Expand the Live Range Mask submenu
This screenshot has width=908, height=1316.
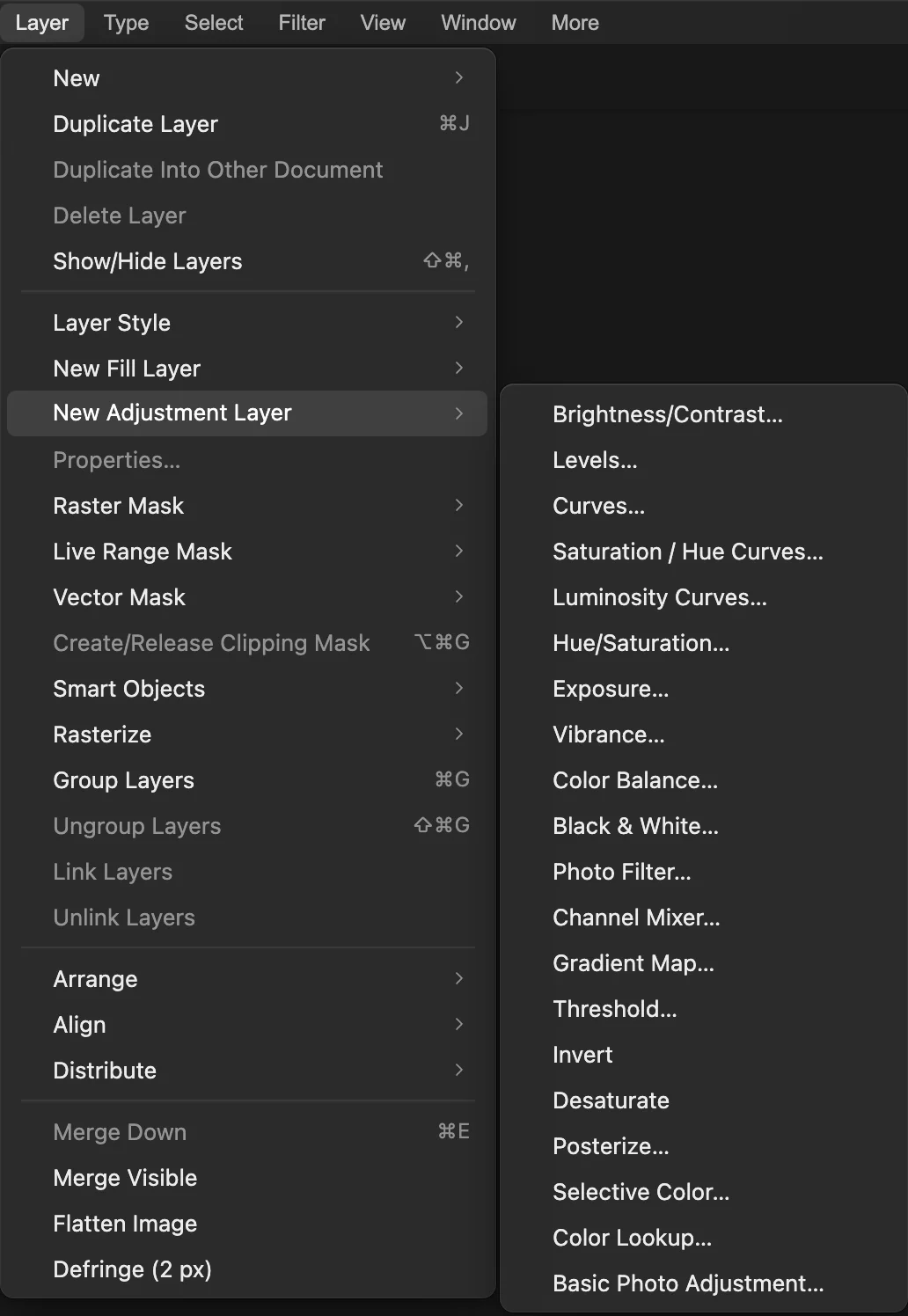(247, 552)
